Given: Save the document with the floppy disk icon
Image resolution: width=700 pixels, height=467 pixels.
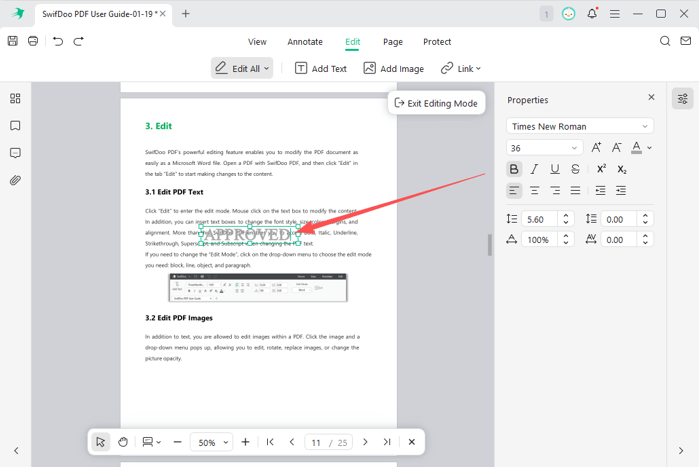Looking at the screenshot, I should tap(12, 41).
